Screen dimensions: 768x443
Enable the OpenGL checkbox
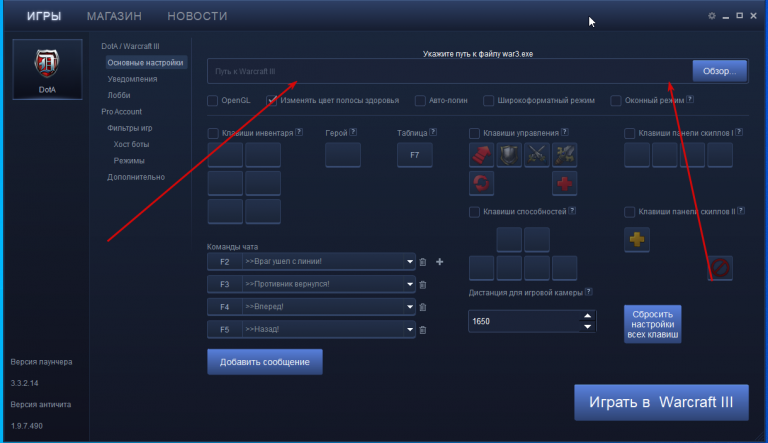[213, 100]
